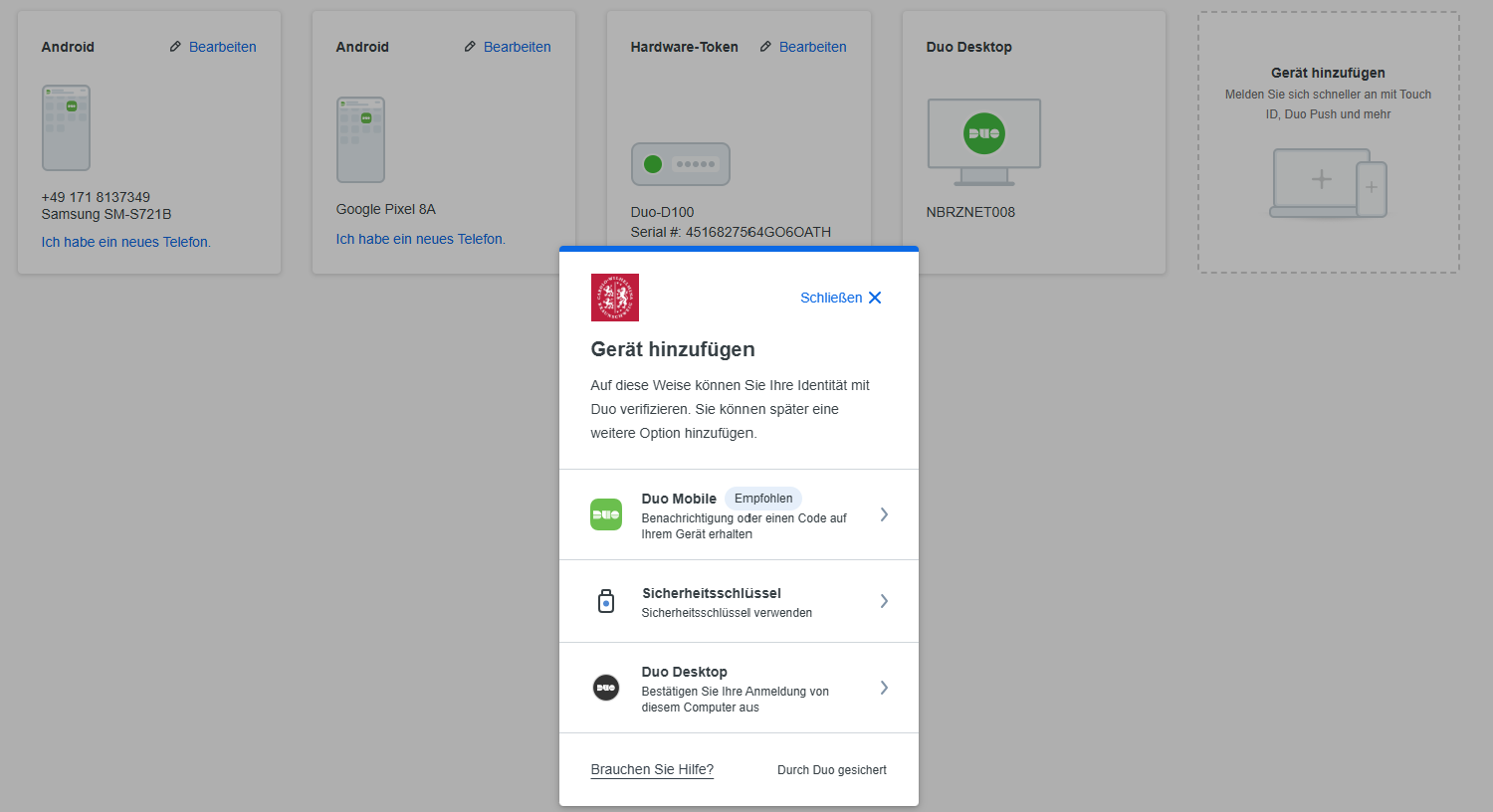Click the add device laptop plus icon
Image resolution: width=1493 pixels, height=812 pixels.
1328,183
